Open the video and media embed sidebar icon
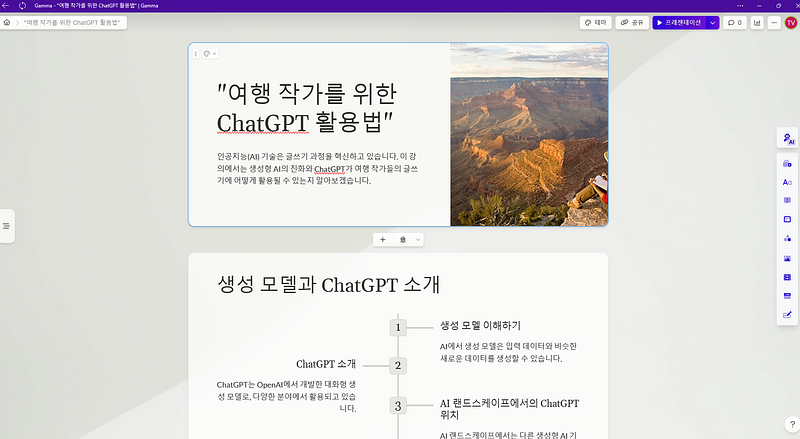800x439 pixels. pyautogui.click(x=787, y=277)
